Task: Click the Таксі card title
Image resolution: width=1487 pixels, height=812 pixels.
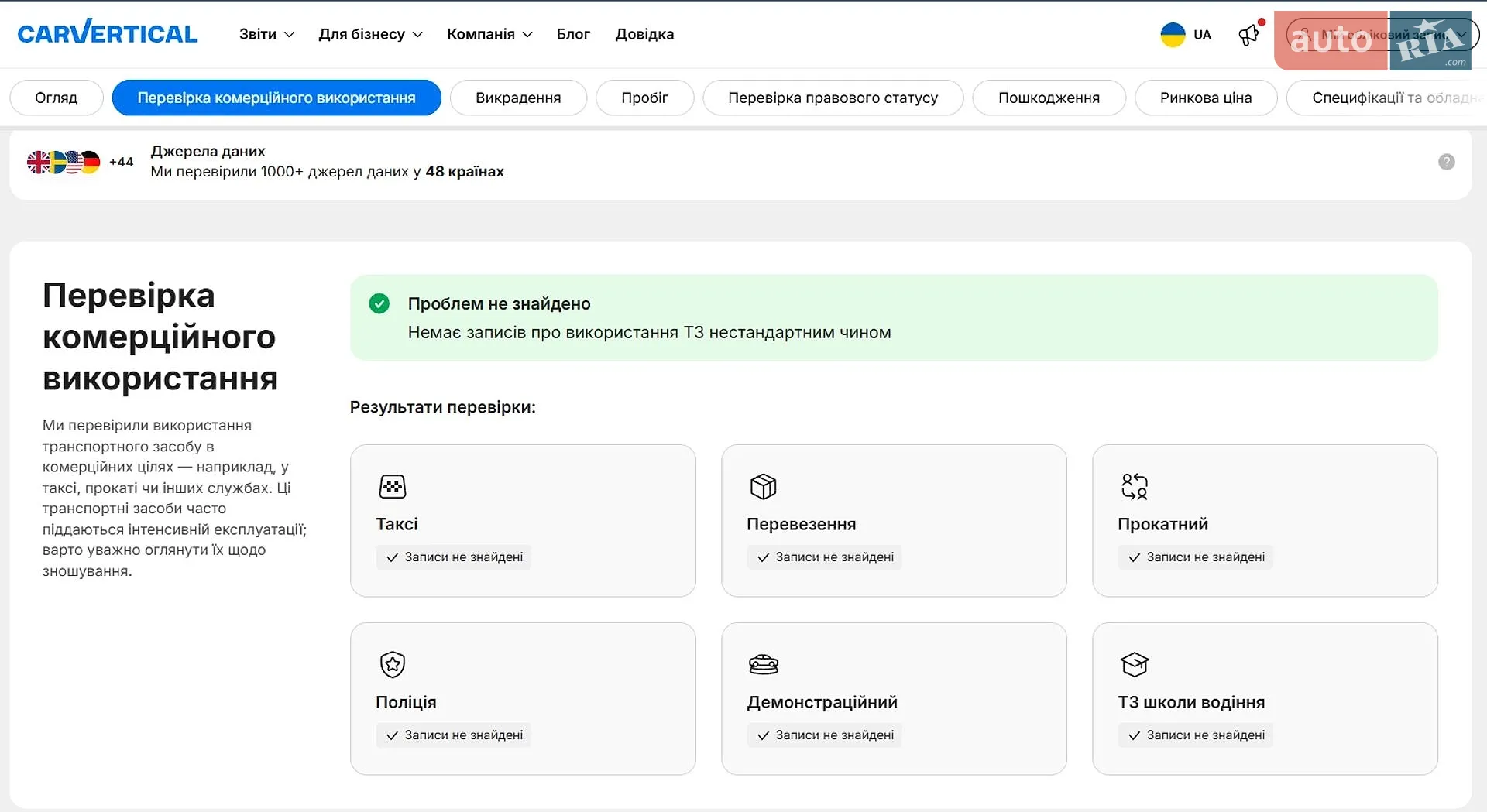Action: click(x=397, y=524)
